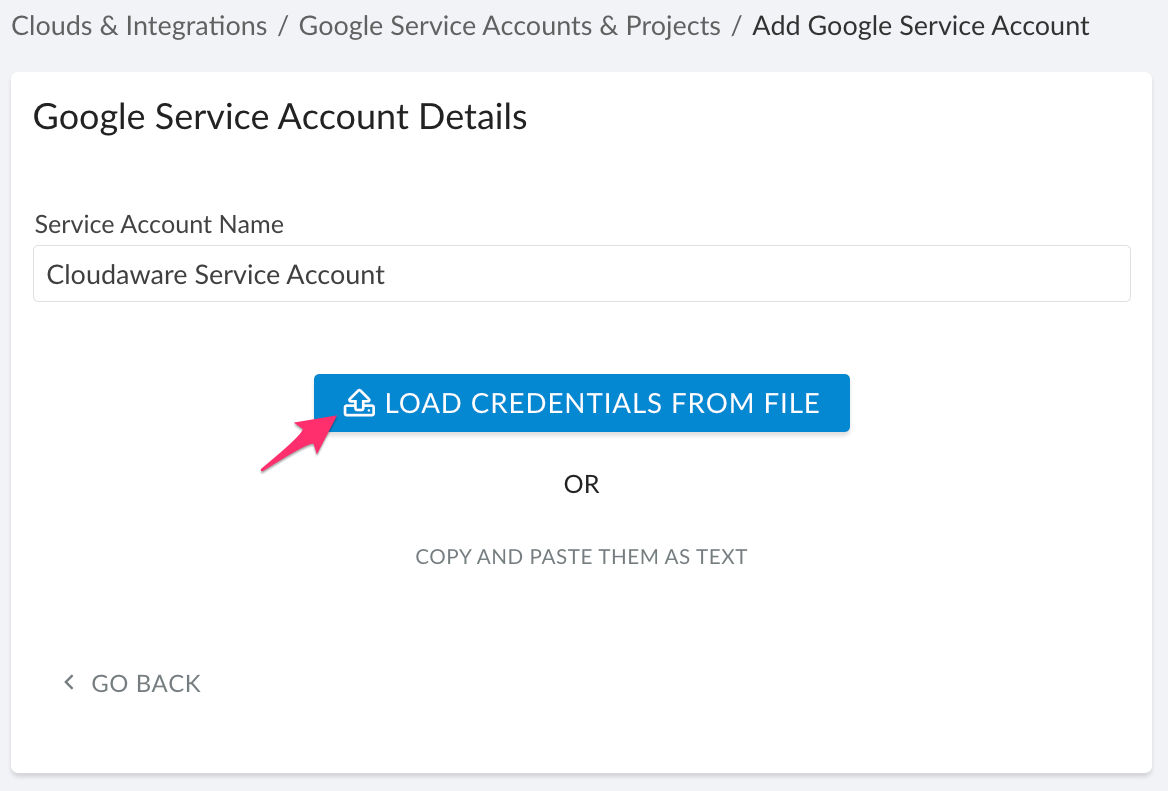Click the Google Service Account Details heading
The width and height of the screenshot is (1168, 791).
click(x=279, y=116)
